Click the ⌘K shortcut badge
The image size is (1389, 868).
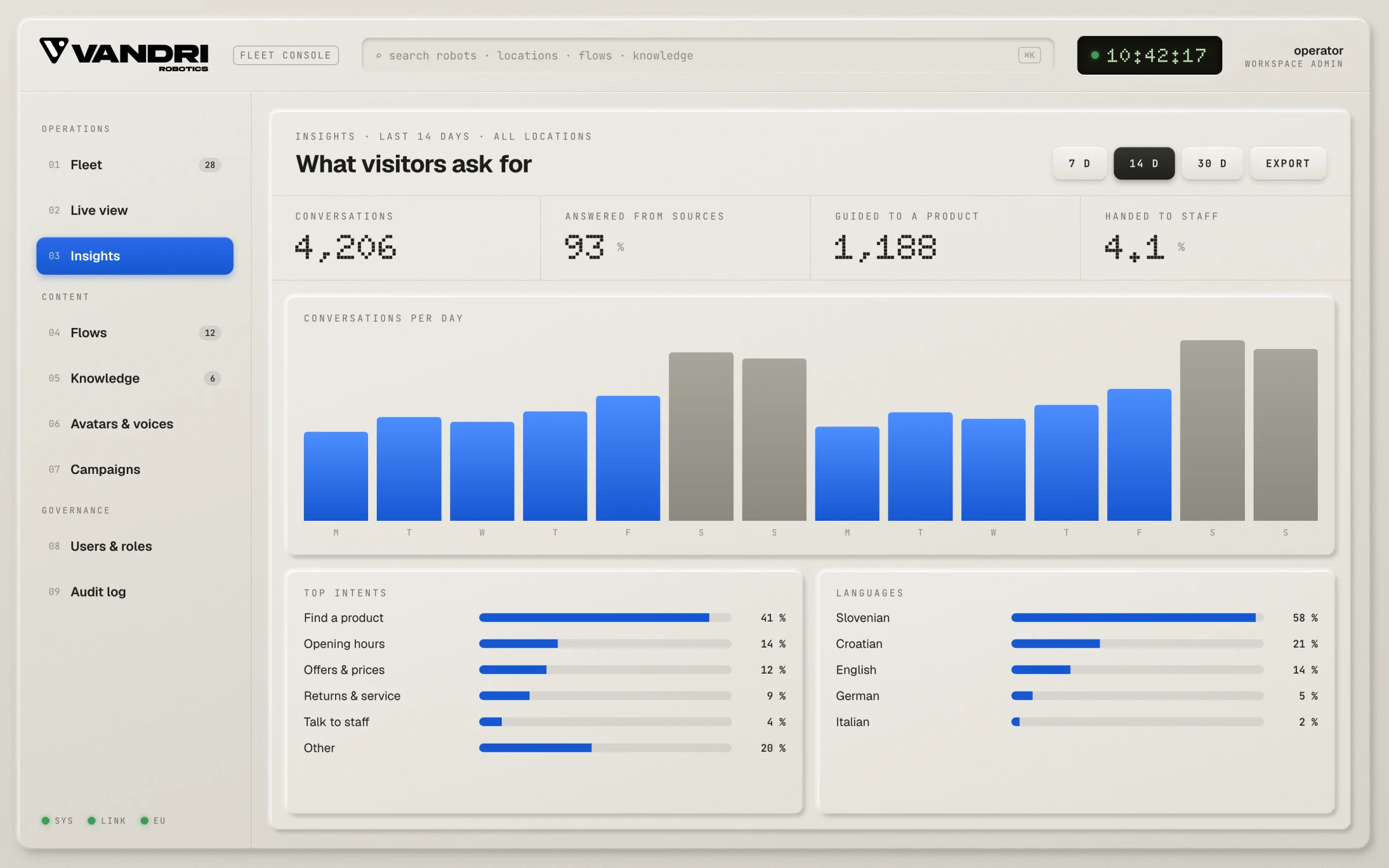click(1029, 55)
